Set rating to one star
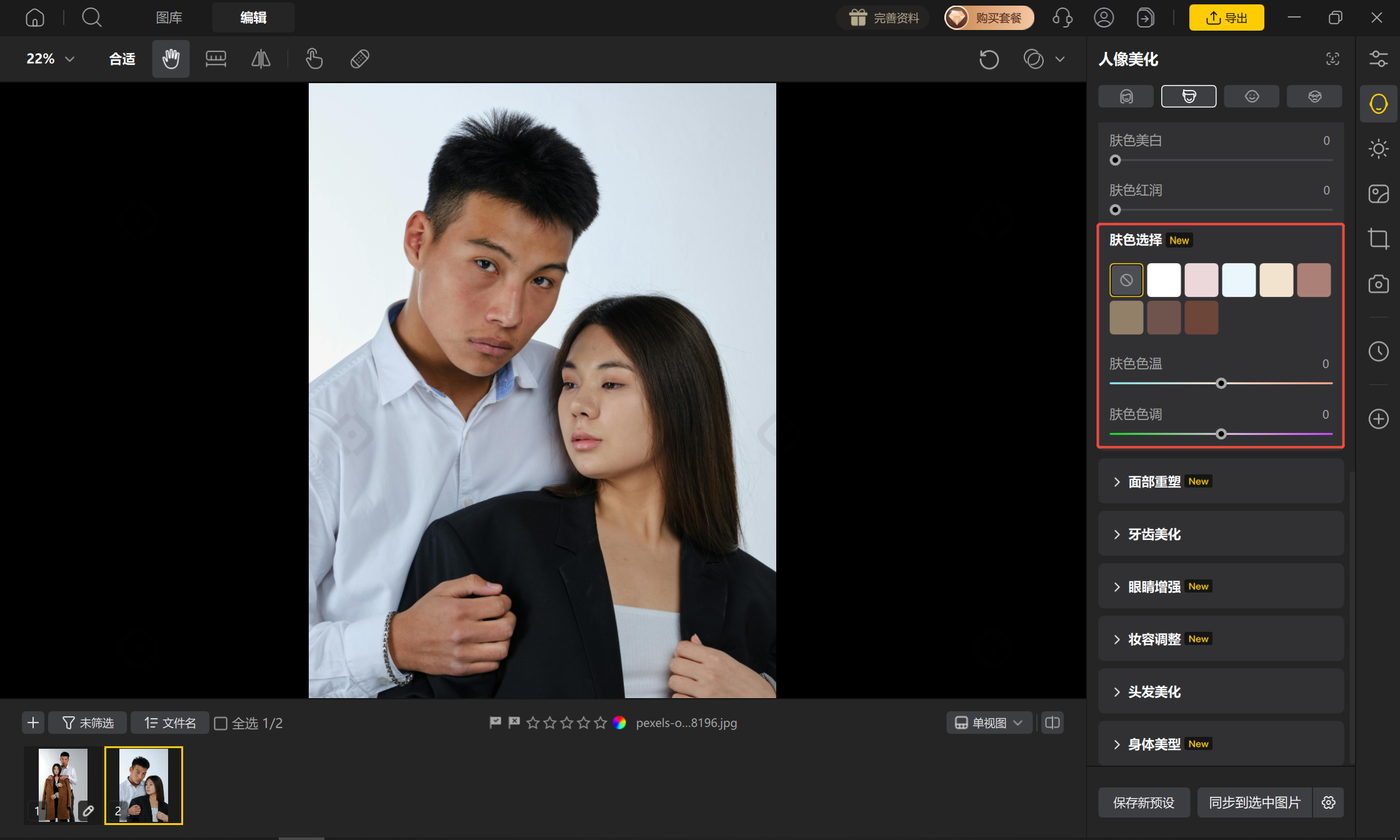1400x840 pixels. tap(532, 722)
